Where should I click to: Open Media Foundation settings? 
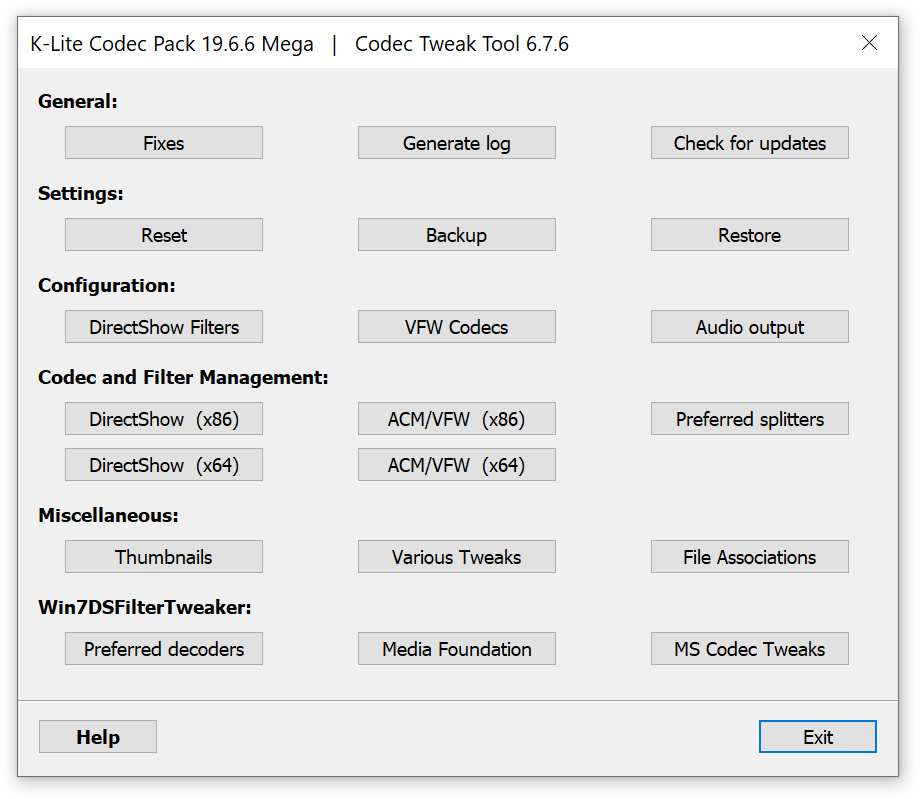coord(456,648)
